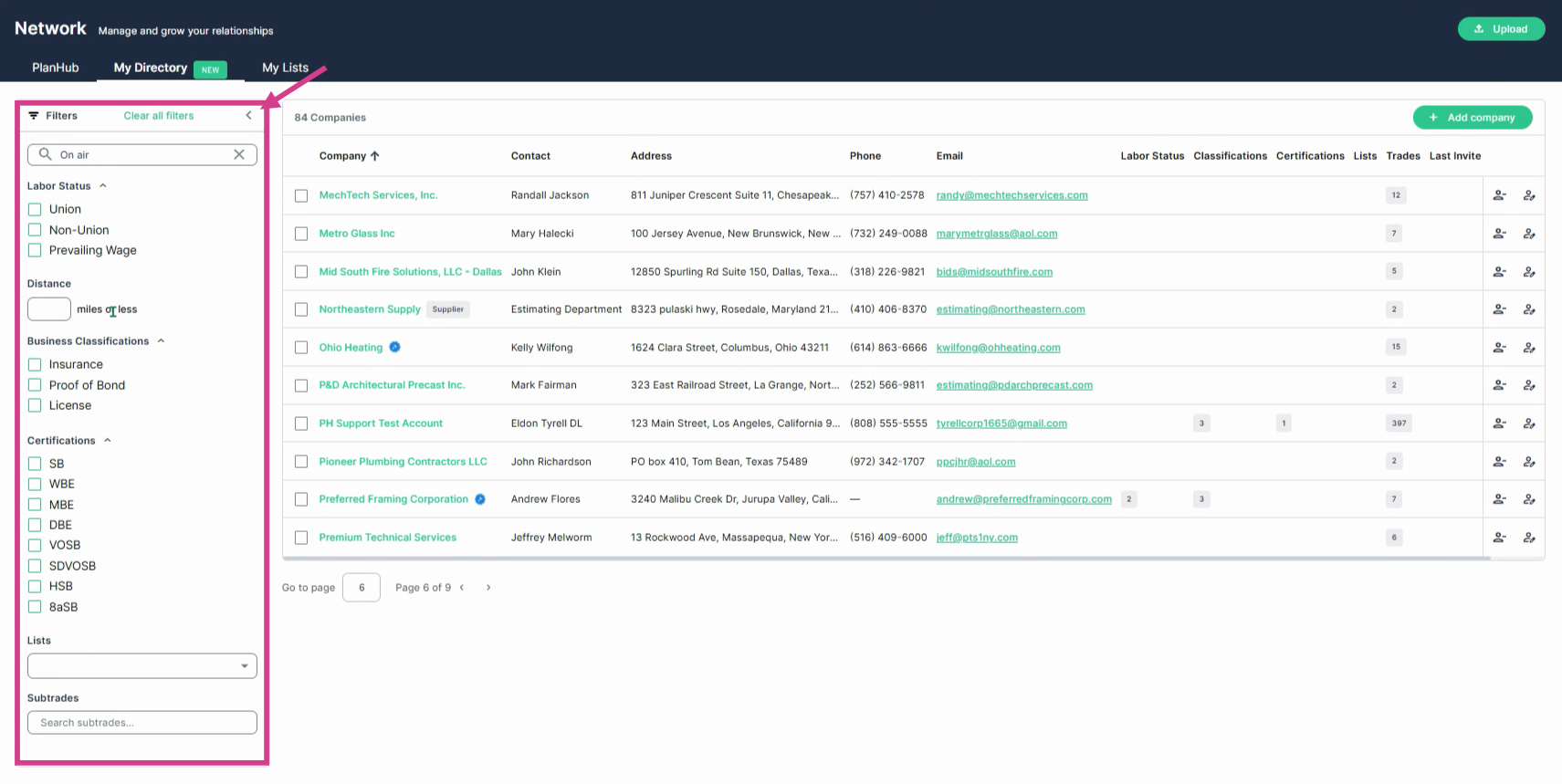The image size is (1562, 784).
Task: Select the WBE certification checkbox
Action: [35, 484]
